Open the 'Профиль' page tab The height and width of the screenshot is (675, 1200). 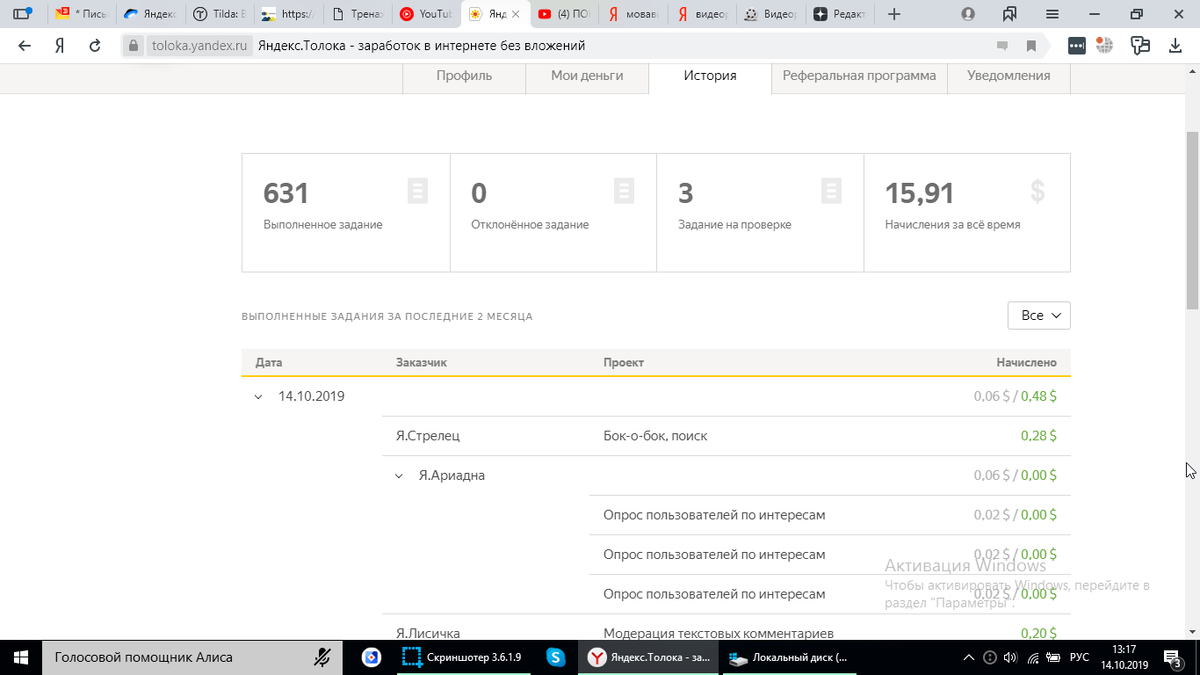464,76
